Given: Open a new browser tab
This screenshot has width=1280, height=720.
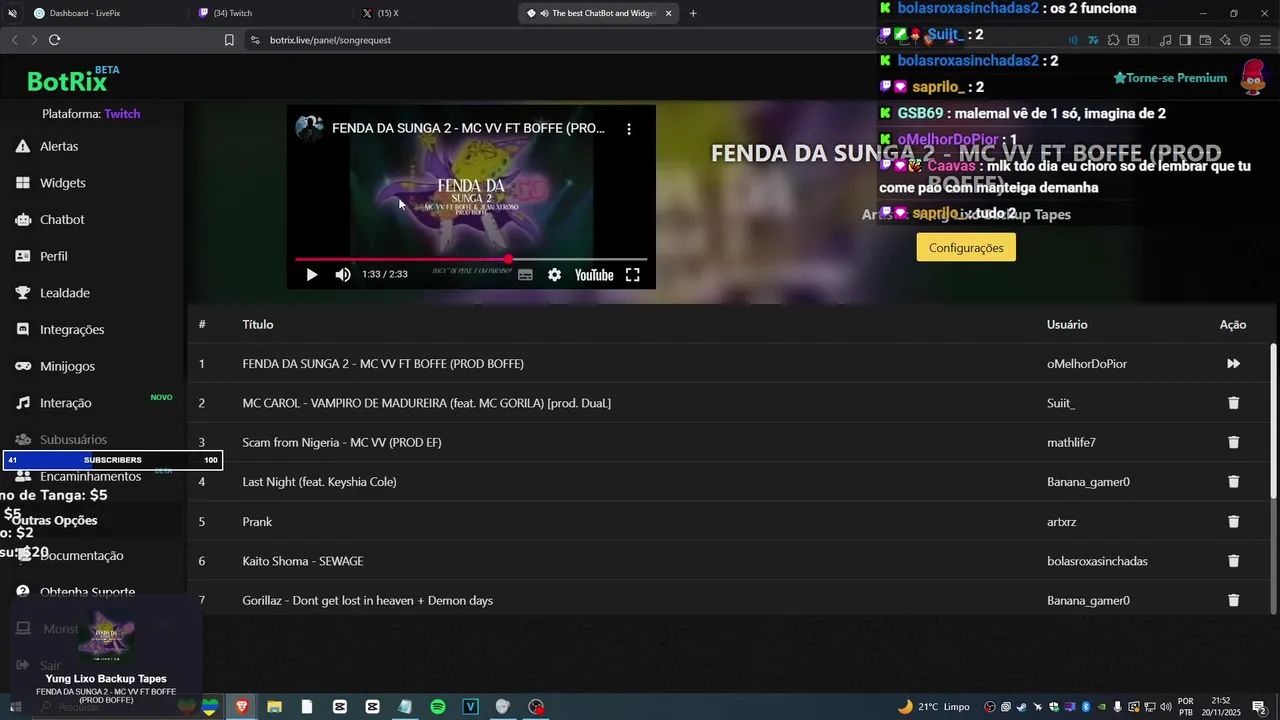Looking at the screenshot, I should (x=693, y=13).
